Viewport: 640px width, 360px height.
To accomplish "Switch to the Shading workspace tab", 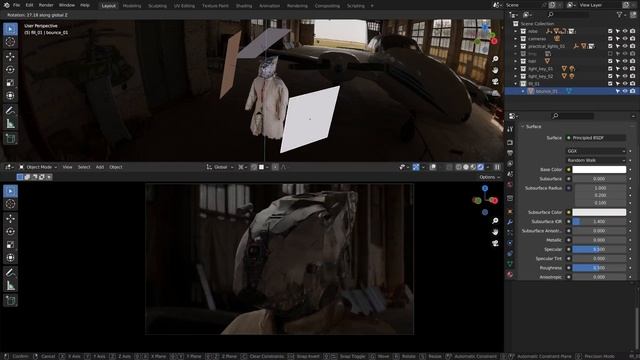I will pyautogui.click(x=244, y=6).
